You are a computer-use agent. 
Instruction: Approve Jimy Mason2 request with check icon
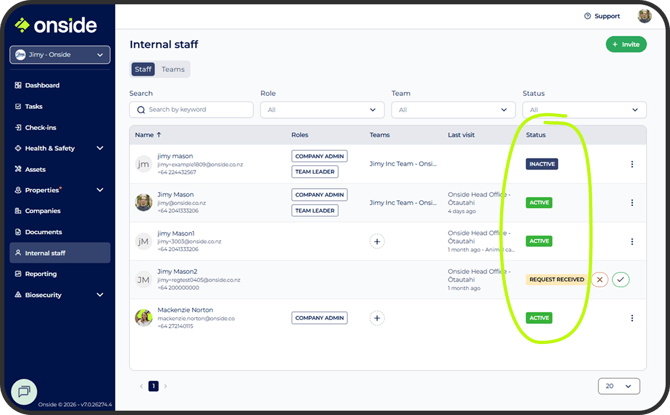coord(620,280)
